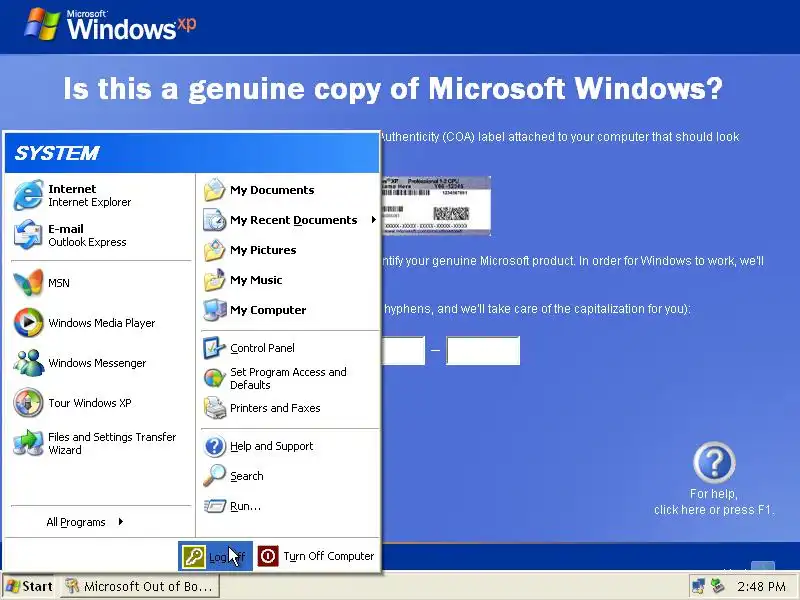Open the All Programs label
This screenshot has height=600, width=800.
click(76, 522)
